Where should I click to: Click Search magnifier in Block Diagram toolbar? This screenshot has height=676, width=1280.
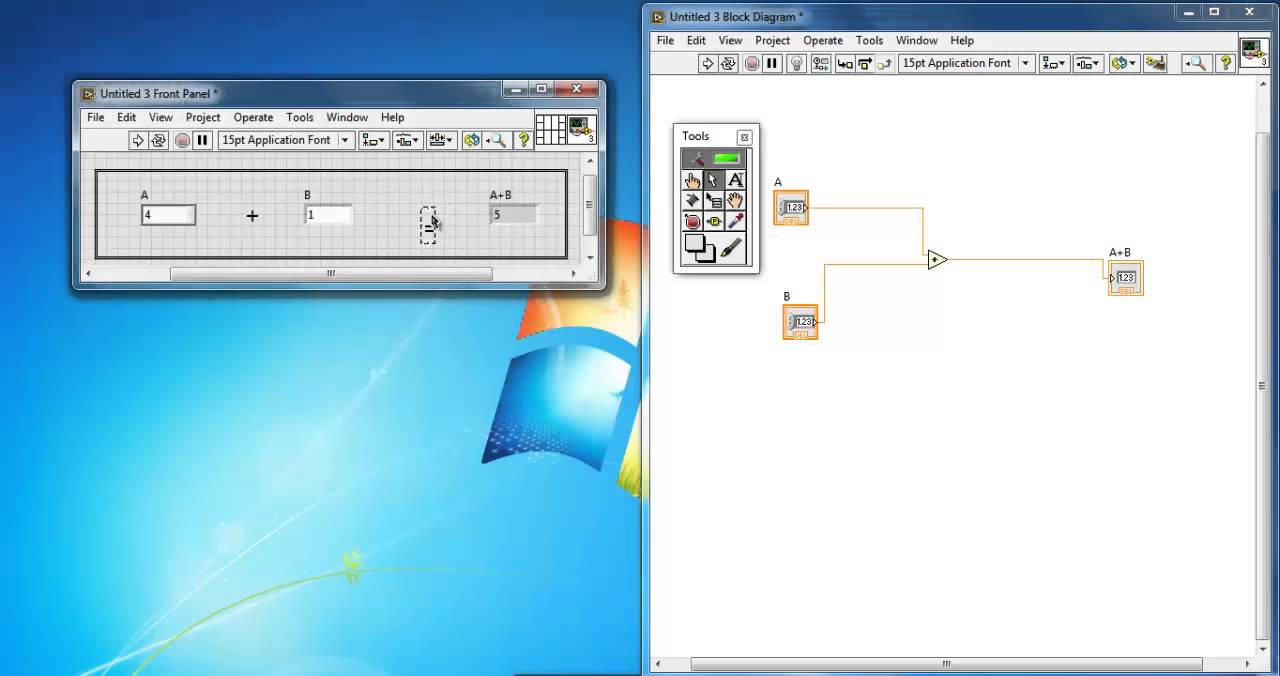click(x=1195, y=63)
